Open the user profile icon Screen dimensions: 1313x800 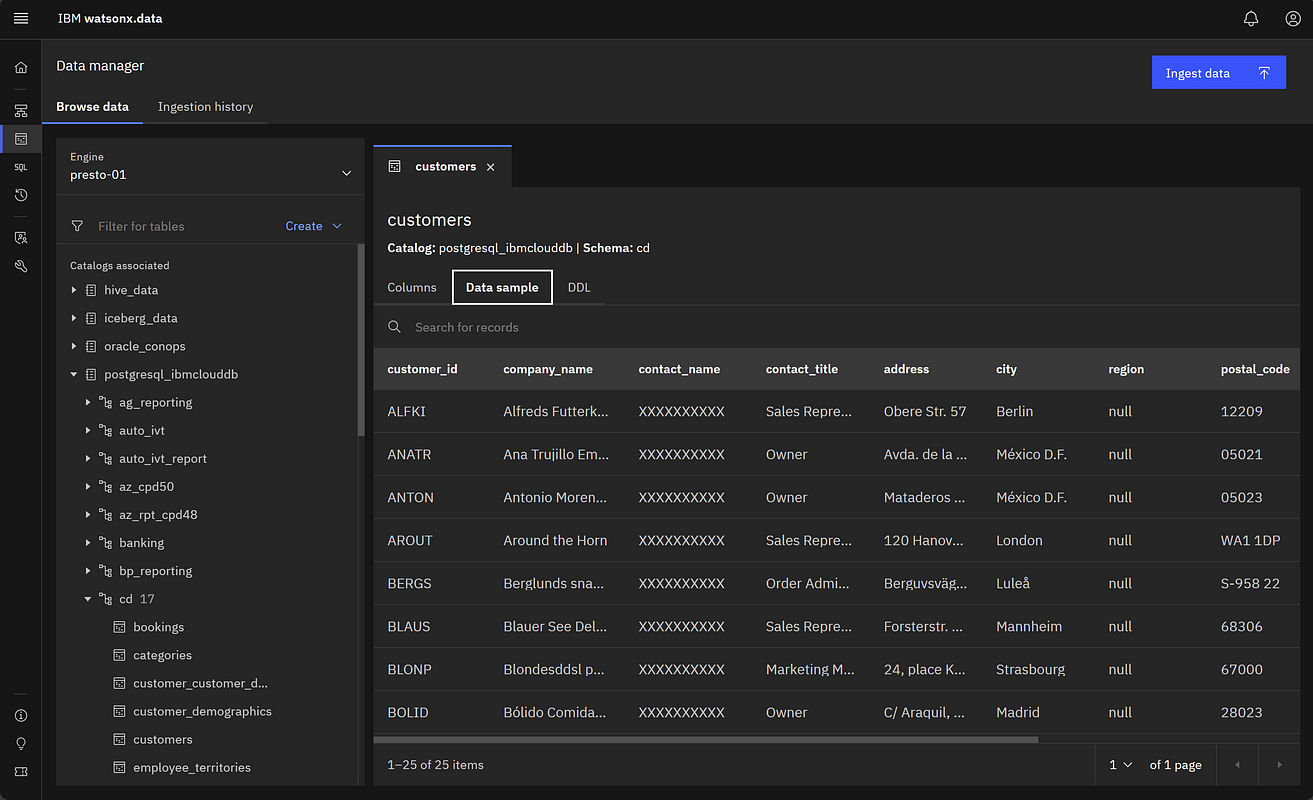pyautogui.click(x=1293, y=19)
